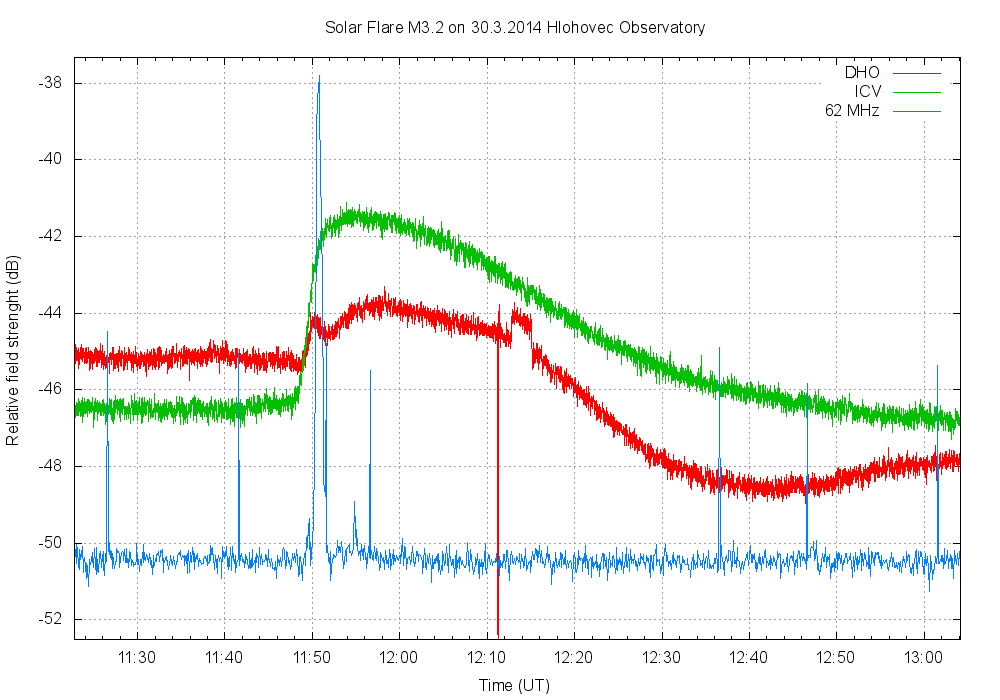The height and width of the screenshot is (700, 1000).
Task: Select the 62 MHz legend label
Action: [x=852, y=110]
